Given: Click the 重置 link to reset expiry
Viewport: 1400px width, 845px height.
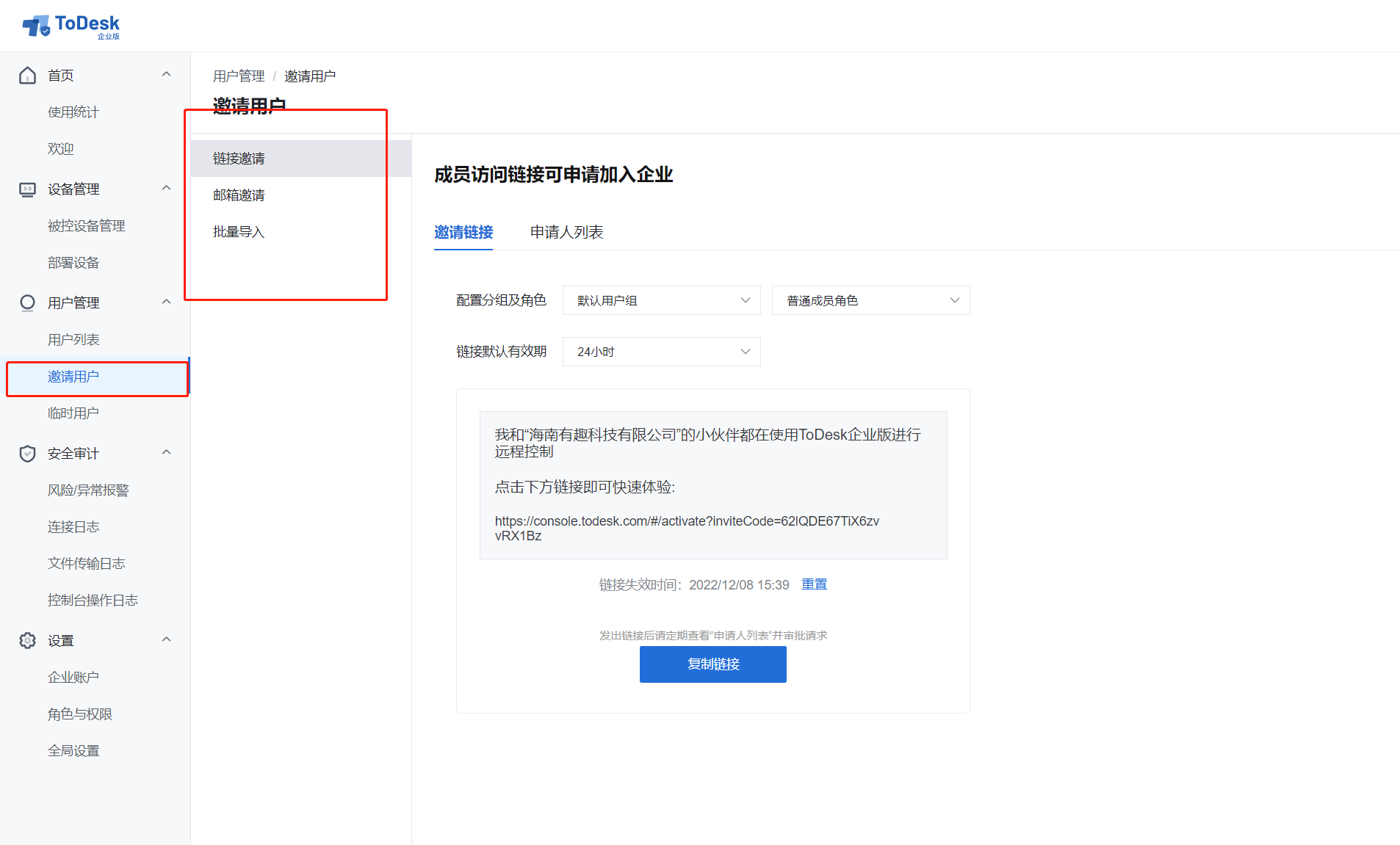Looking at the screenshot, I should pyautogui.click(x=814, y=584).
